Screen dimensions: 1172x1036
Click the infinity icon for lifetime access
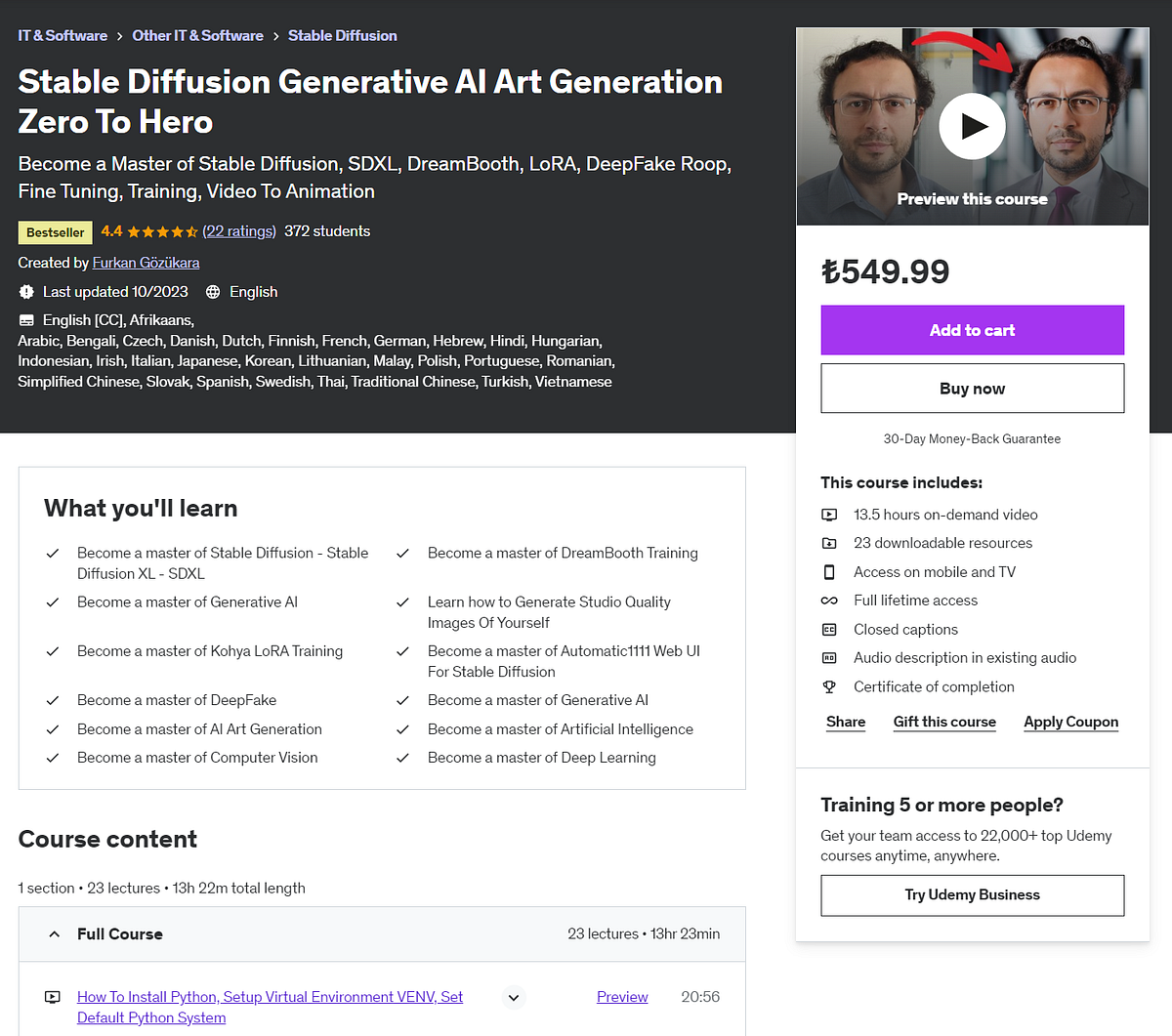point(829,601)
